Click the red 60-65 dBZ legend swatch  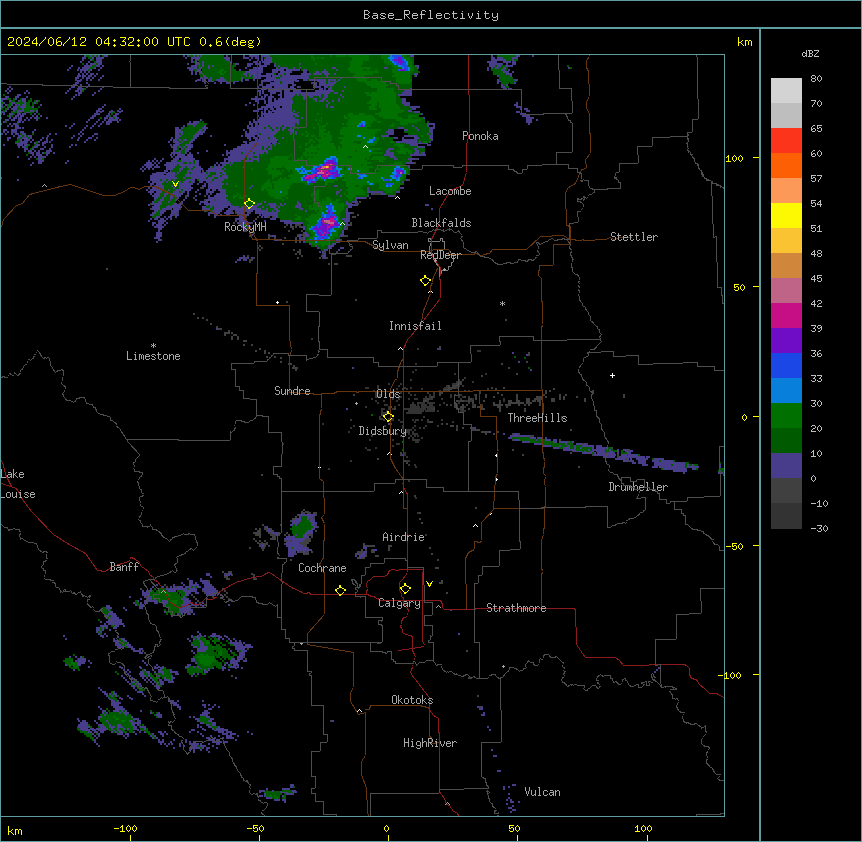786,140
